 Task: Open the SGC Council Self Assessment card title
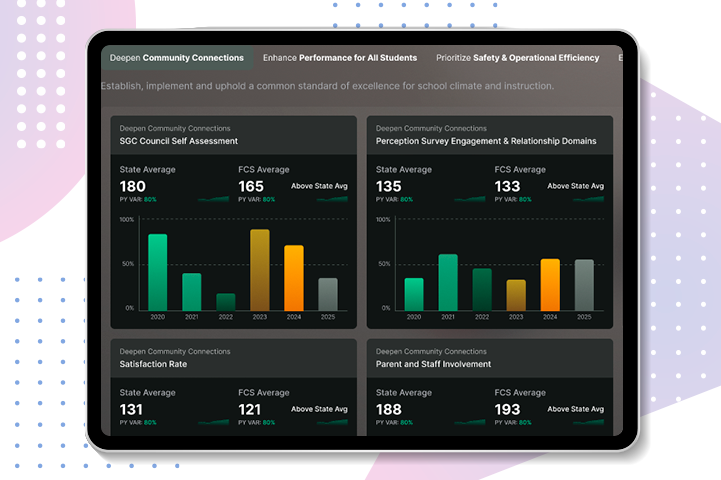click(x=178, y=142)
